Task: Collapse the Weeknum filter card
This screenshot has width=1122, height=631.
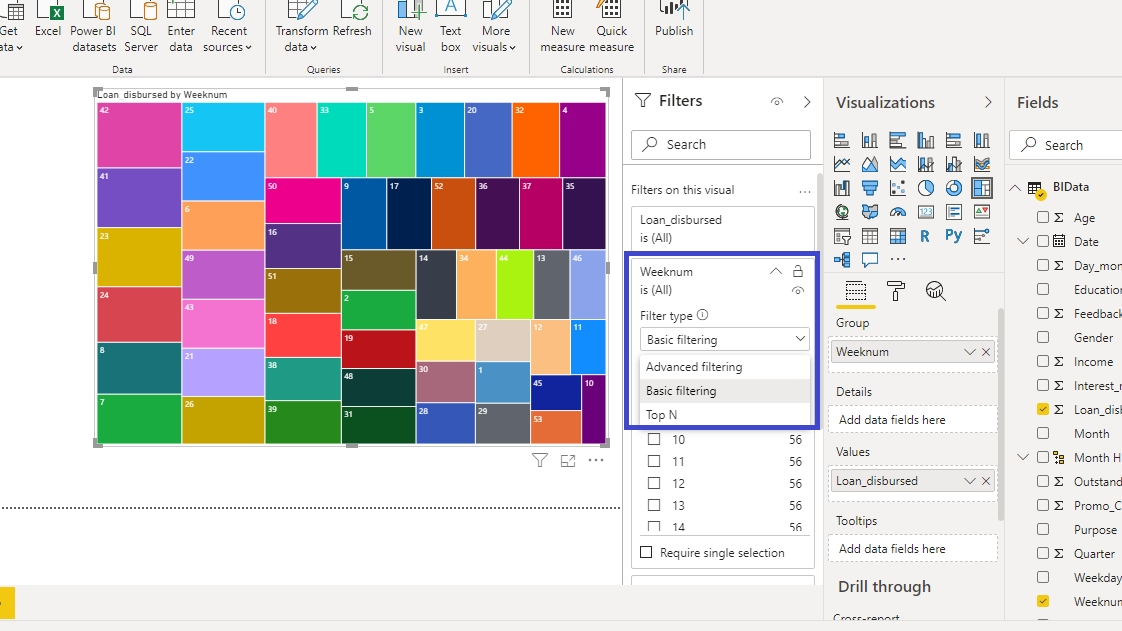Action: [x=775, y=271]
